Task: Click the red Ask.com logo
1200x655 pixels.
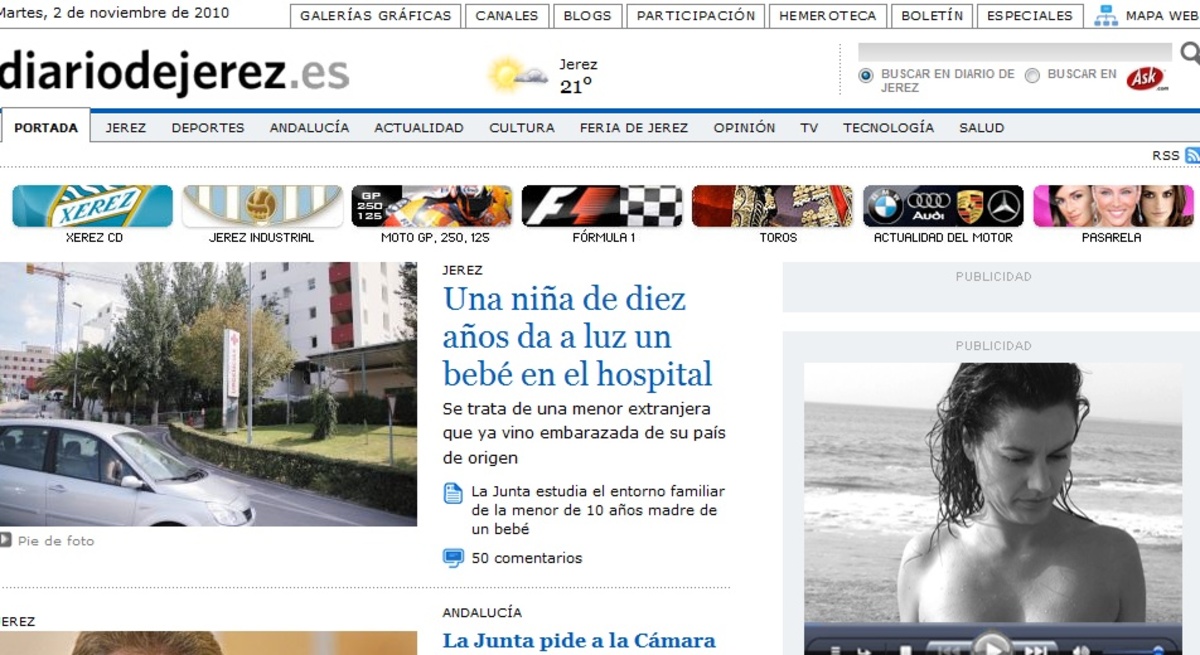Action: click(1146, 78)
